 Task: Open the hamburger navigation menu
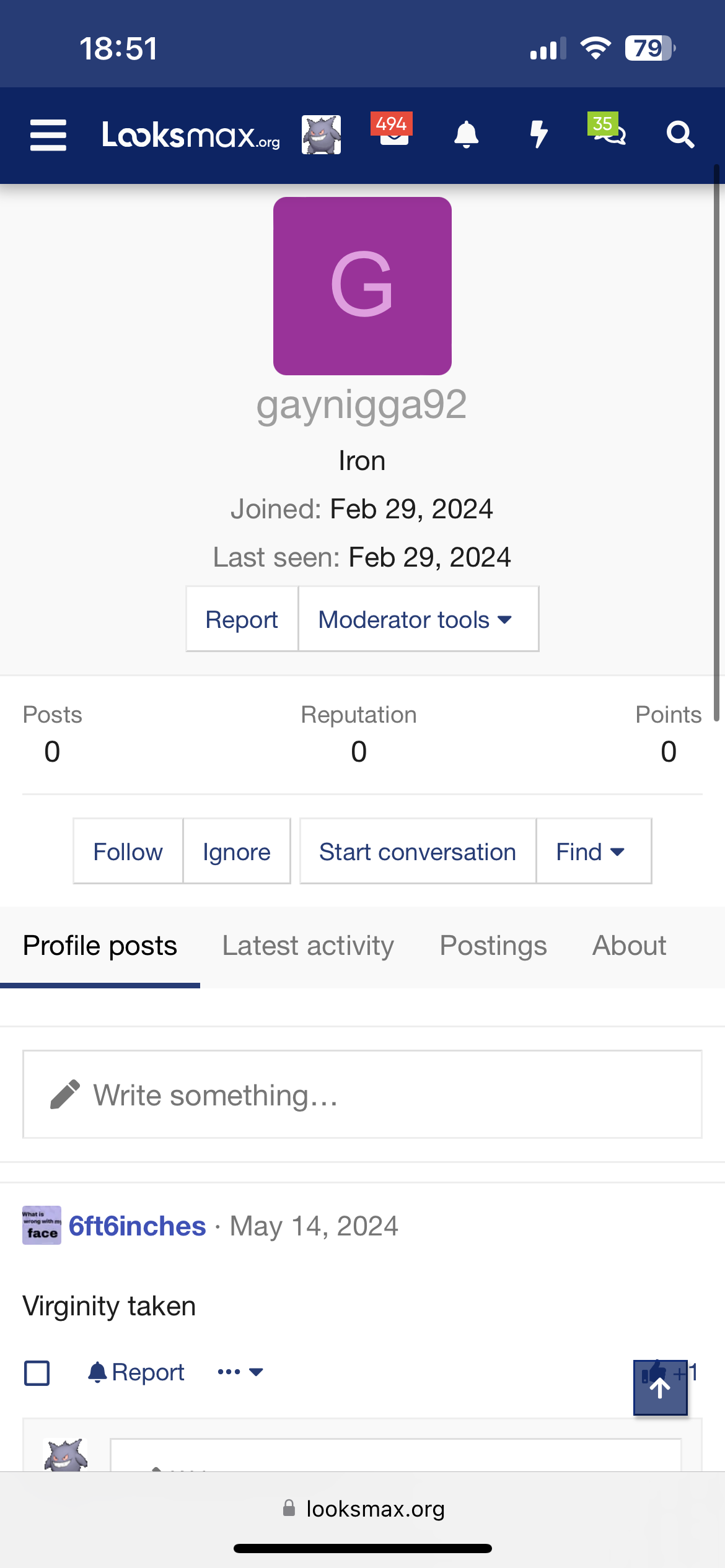tap(48, 135)
